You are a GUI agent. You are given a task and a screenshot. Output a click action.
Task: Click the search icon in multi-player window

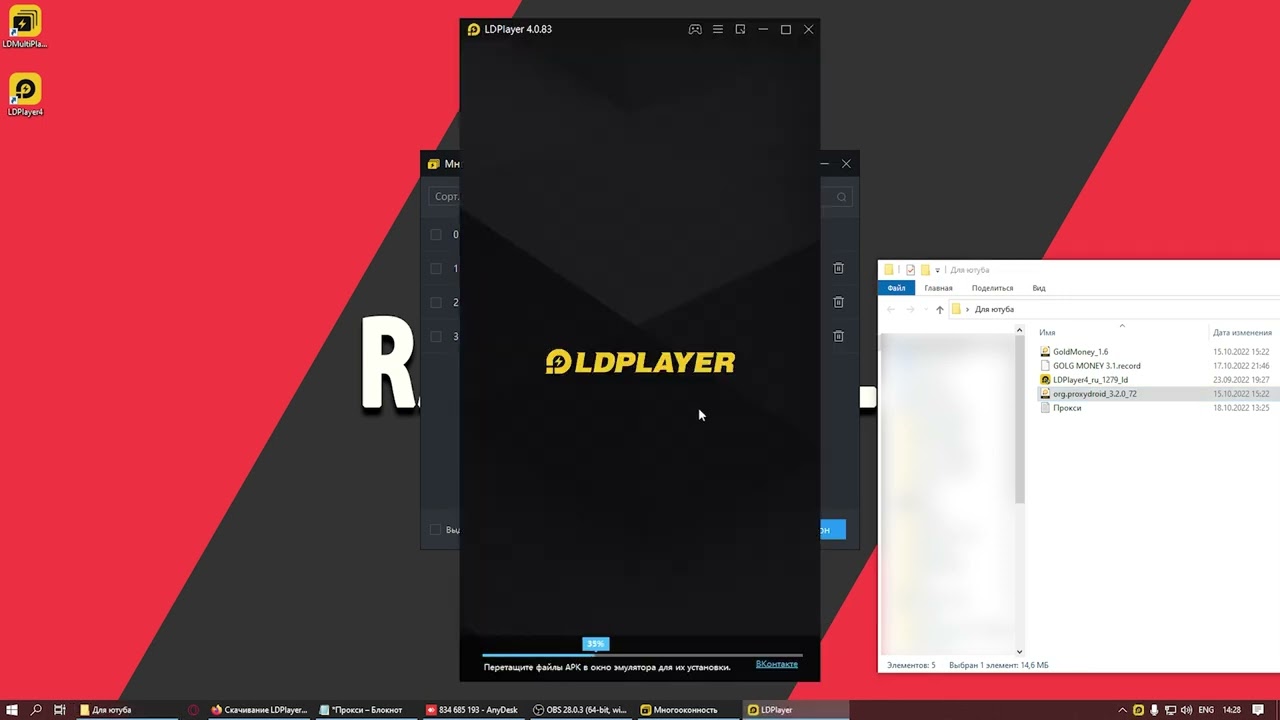tap(841, 197)
